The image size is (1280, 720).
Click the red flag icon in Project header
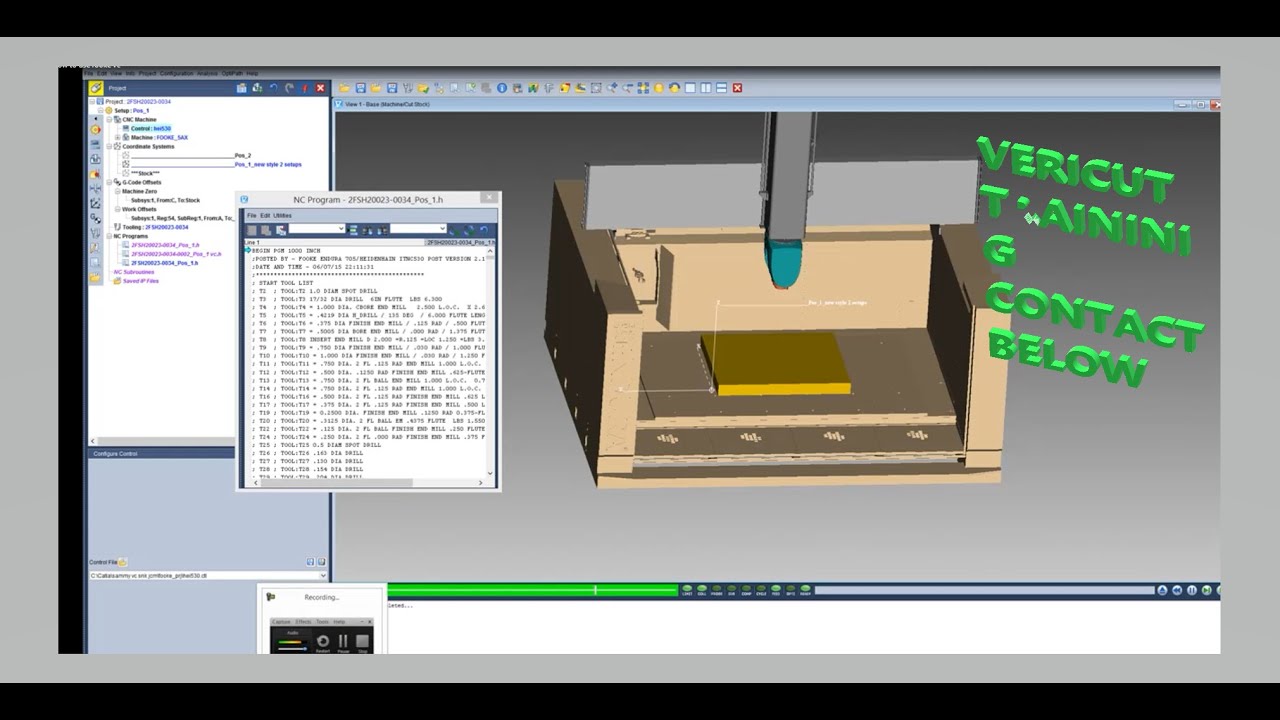[305, 88]
